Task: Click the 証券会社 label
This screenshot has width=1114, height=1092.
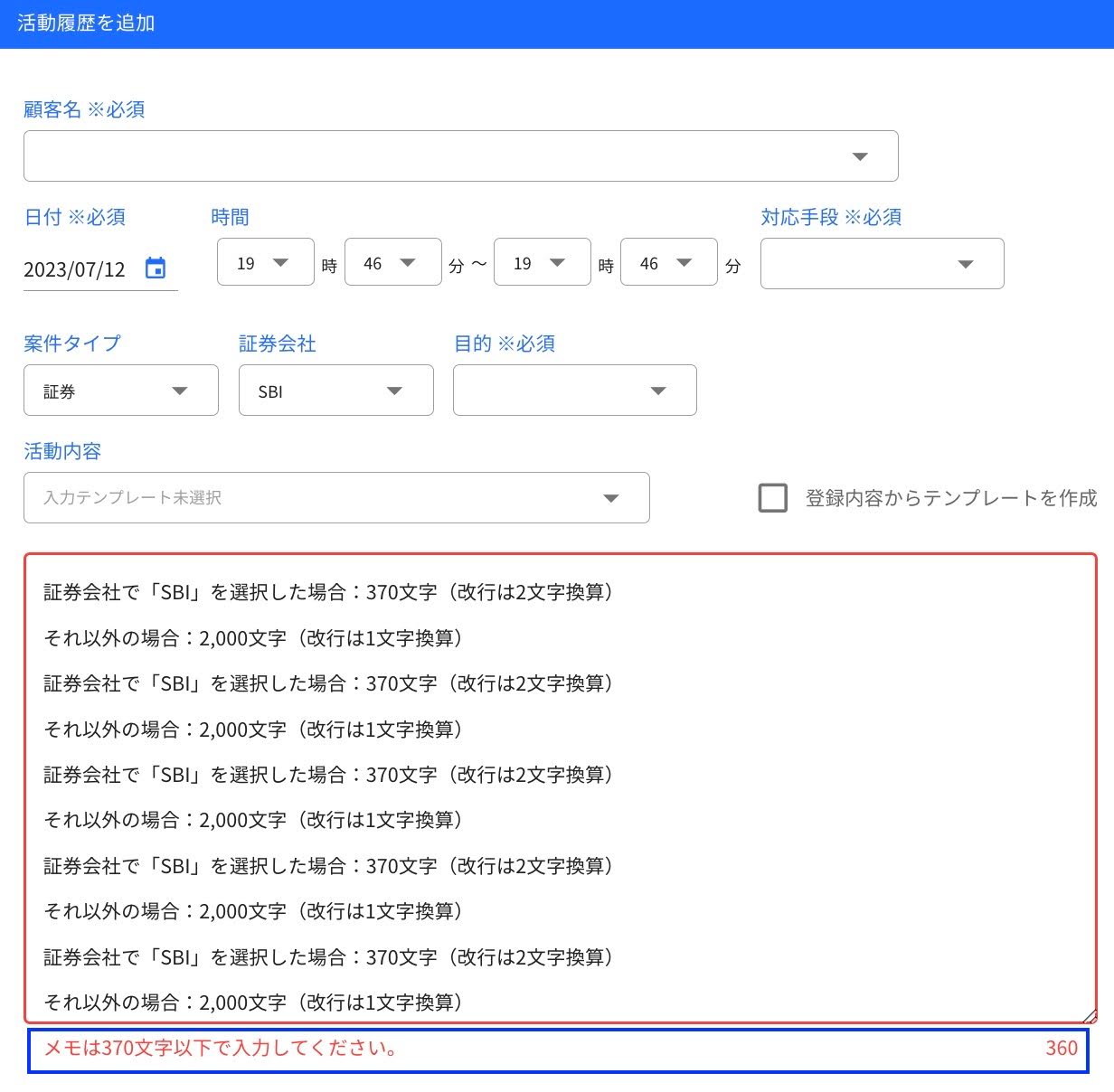Action: point(278,344)
